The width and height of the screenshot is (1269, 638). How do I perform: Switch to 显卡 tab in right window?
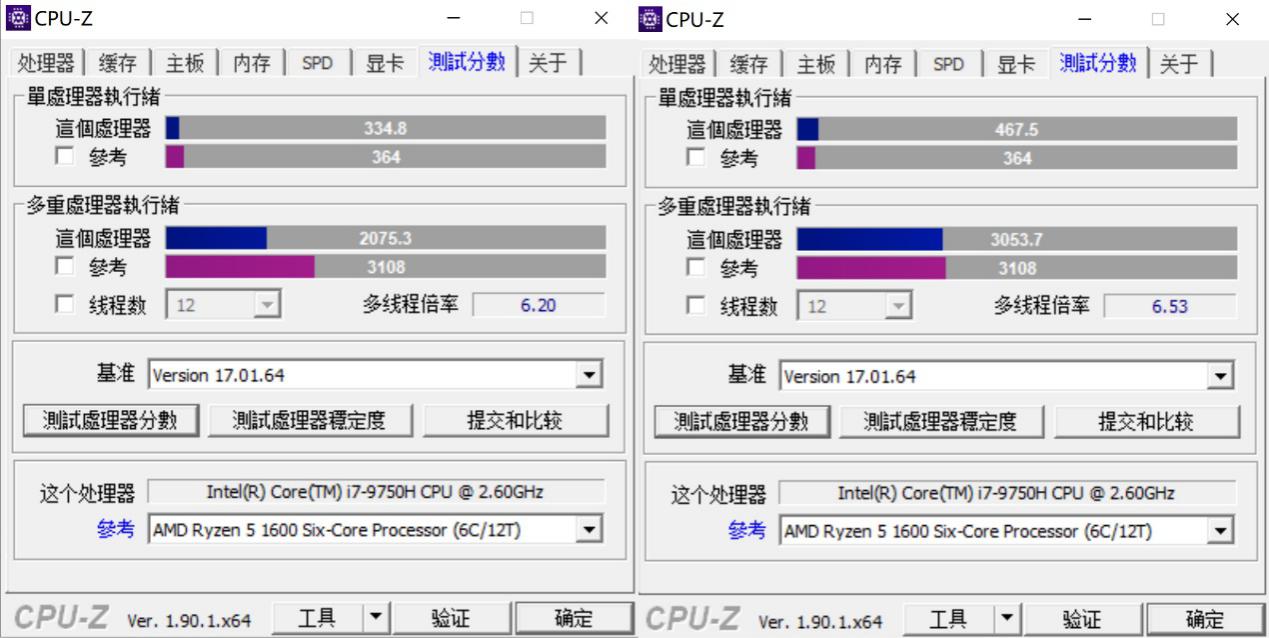pyautogui.click(x=1017, y=63)
